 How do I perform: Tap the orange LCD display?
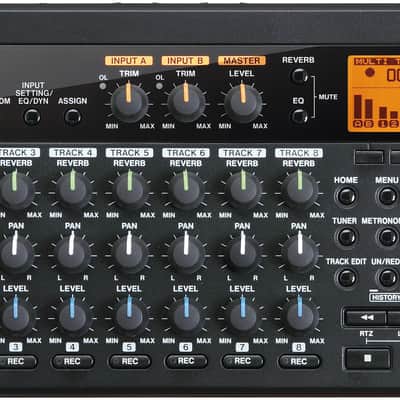(374, 94)
